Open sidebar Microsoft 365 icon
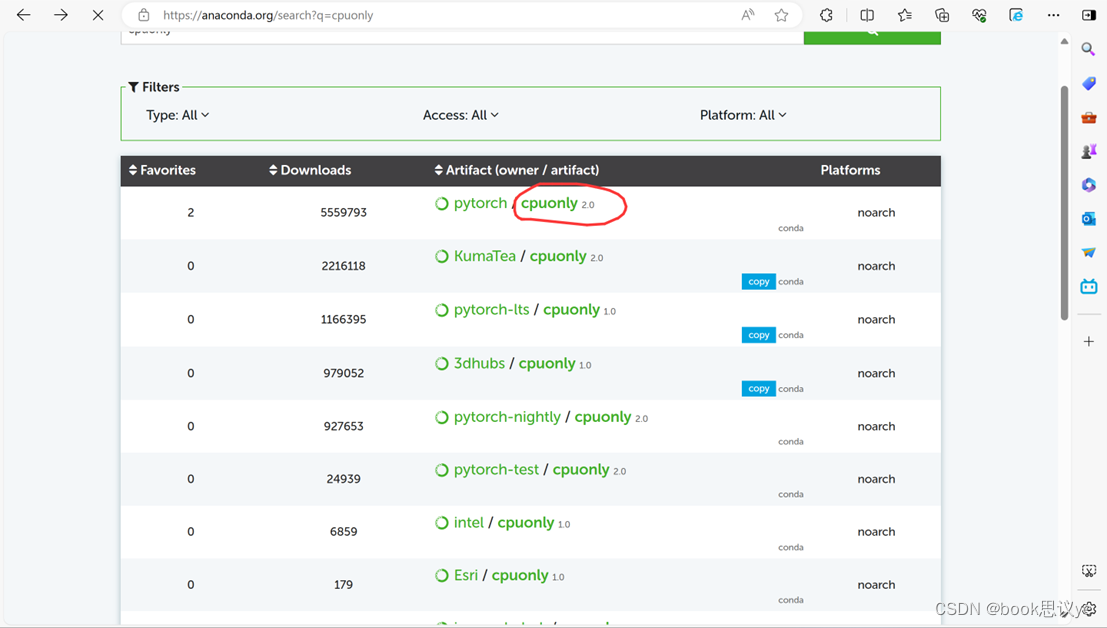The width and height of the screenshot is (1107, 628). (x=1089, y=185)
